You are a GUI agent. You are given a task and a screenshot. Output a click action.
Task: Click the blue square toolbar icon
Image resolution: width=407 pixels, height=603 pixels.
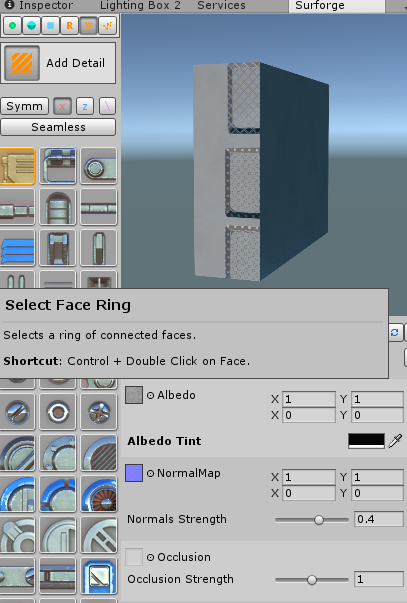coord(50,26)
